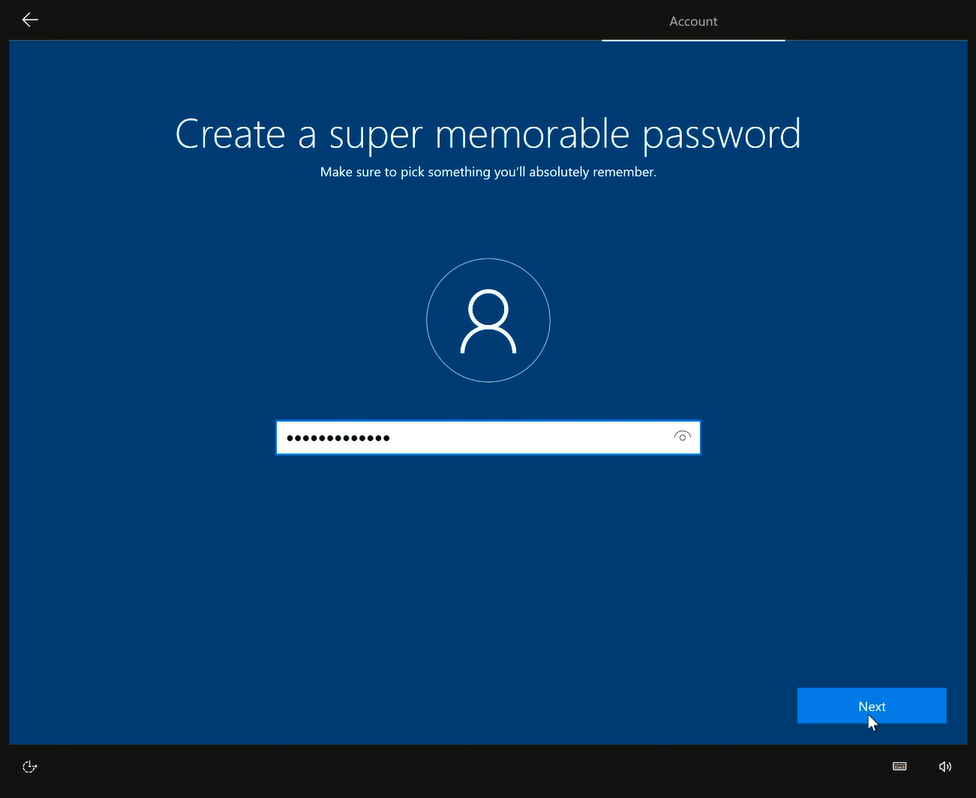Image resolution: width=976 pixels, height=798 pixels.
Task: Click the word 'password' in the heading
Action: (718, 136)
